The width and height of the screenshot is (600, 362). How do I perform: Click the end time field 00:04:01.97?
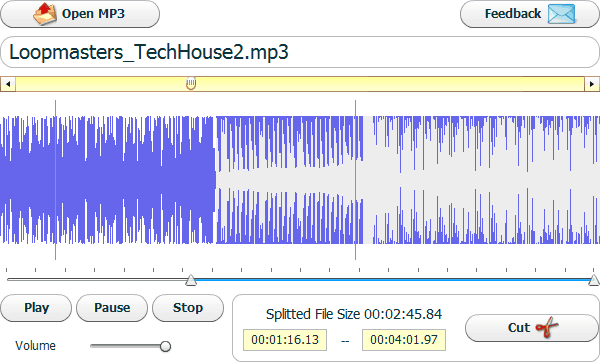[404, 340]
